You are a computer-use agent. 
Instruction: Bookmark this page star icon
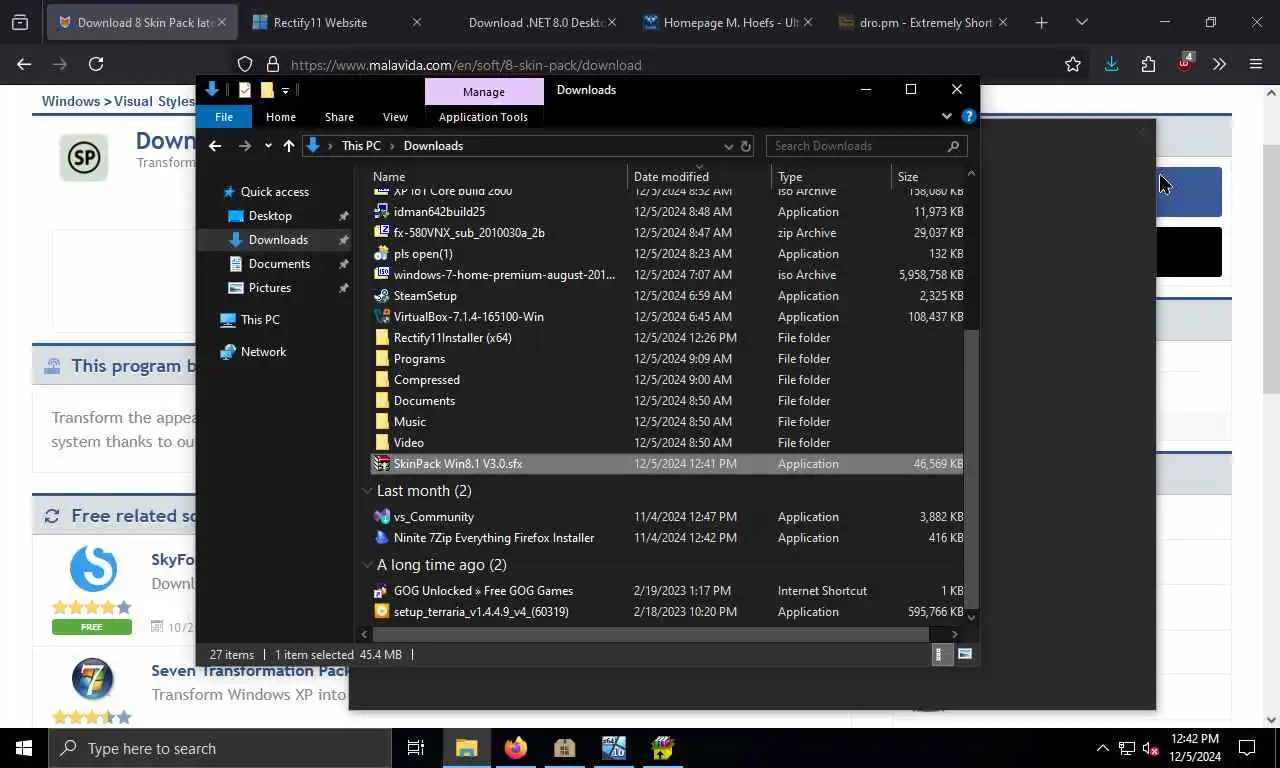pos(1073,64)
